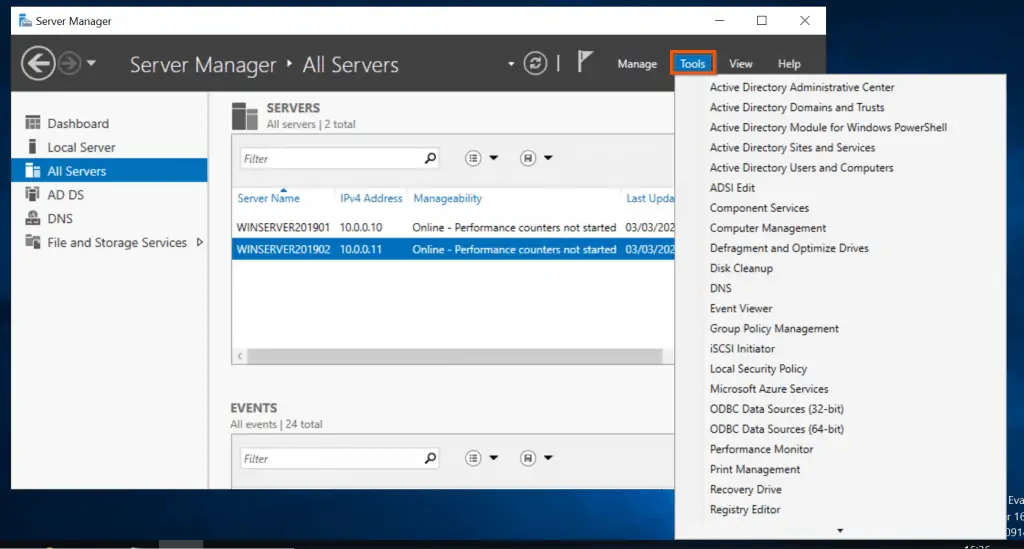This screenshot has height=549, width=1024.
Task: Open the View menu
Action: click(x=741, y=64)
